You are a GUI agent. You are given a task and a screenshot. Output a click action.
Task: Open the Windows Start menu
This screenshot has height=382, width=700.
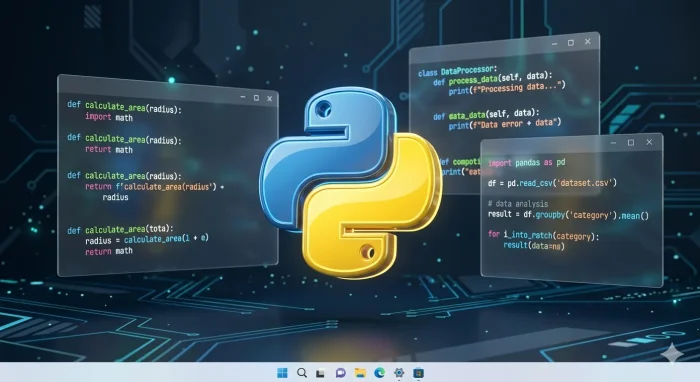(x=282, y=373)
